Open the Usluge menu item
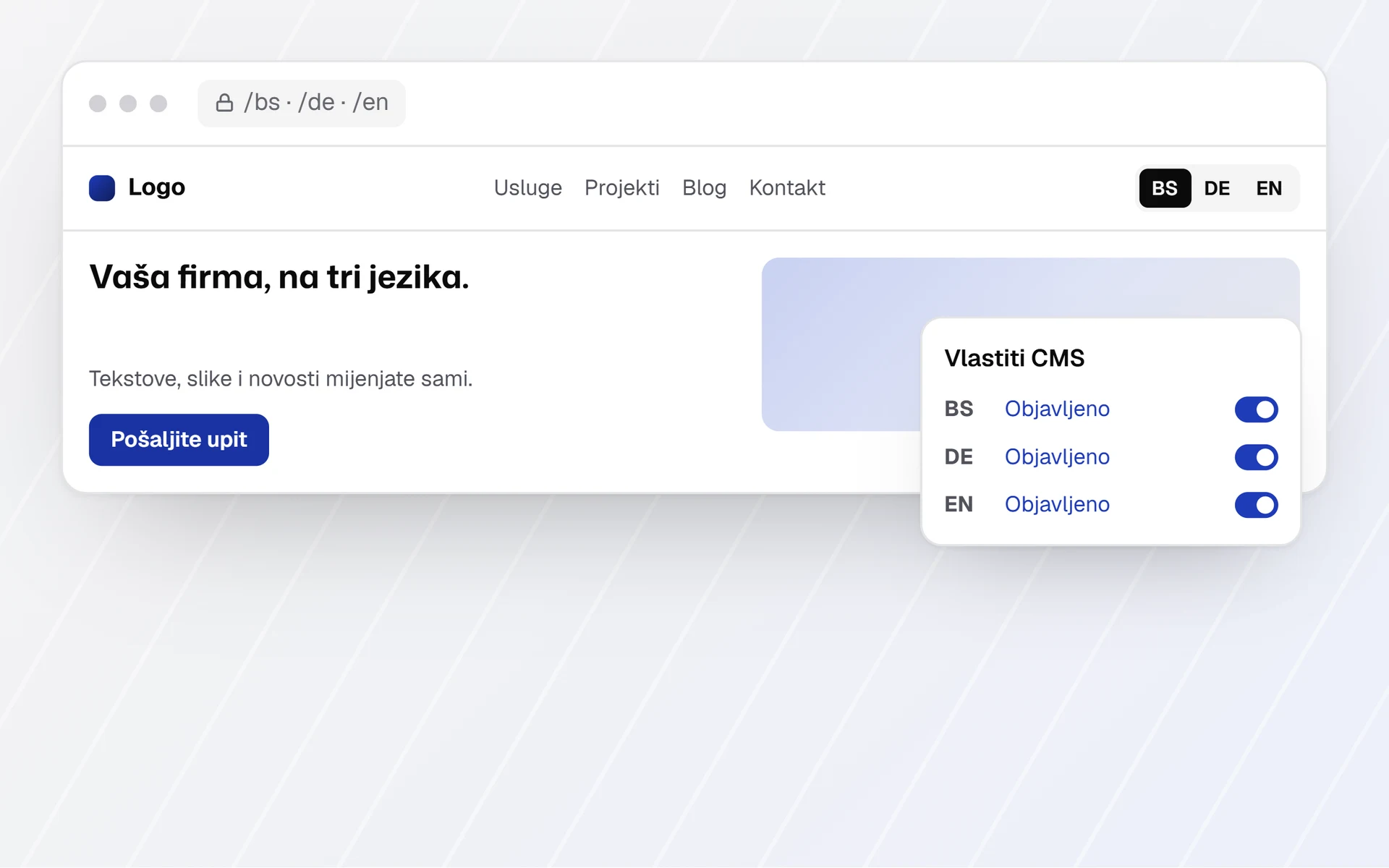1389x868 pixels. [528, 188]
